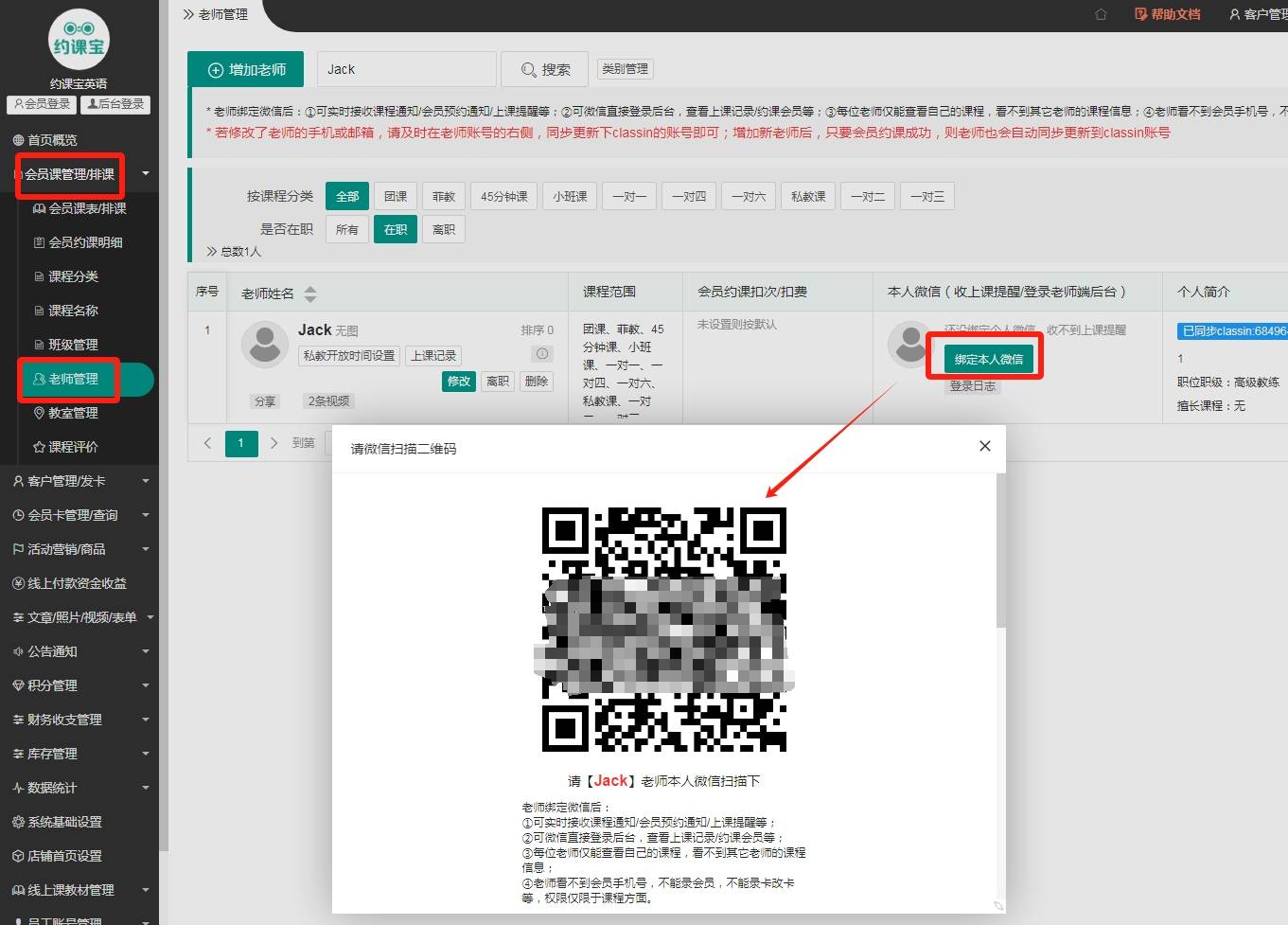The width and height of the screenshot is (1288, 925).
Task: Expand 财务收支管理 menu
Action: click(x=79, y=720)
